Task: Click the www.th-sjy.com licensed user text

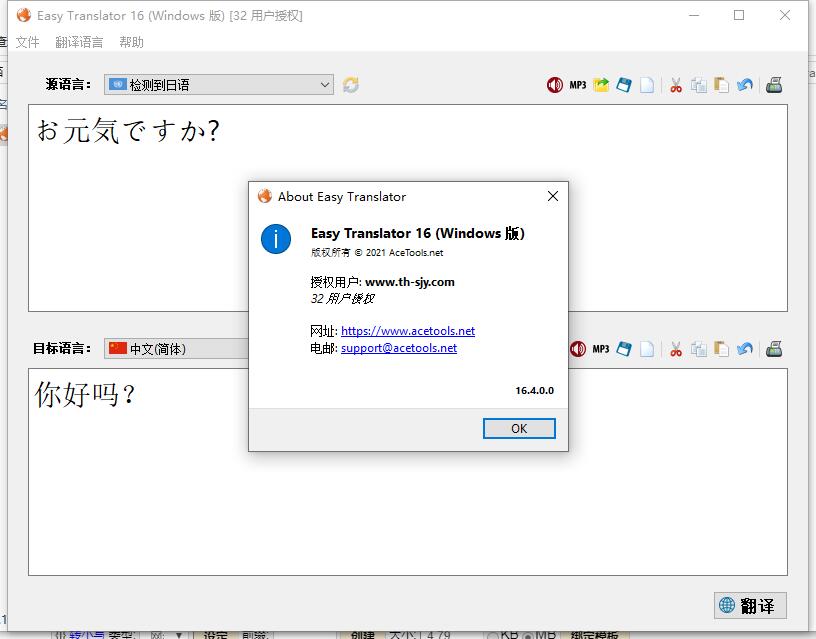Action: [410, 282]
